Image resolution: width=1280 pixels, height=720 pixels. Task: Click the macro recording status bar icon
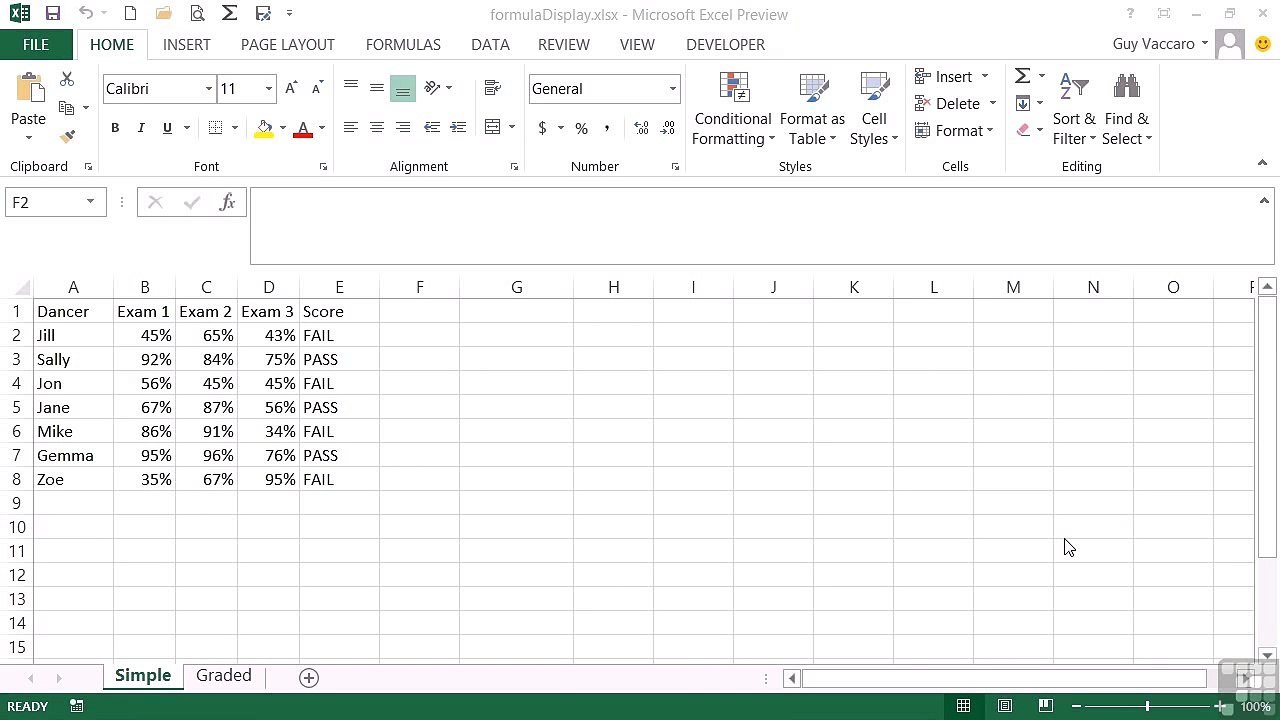(x=76, y=706)
